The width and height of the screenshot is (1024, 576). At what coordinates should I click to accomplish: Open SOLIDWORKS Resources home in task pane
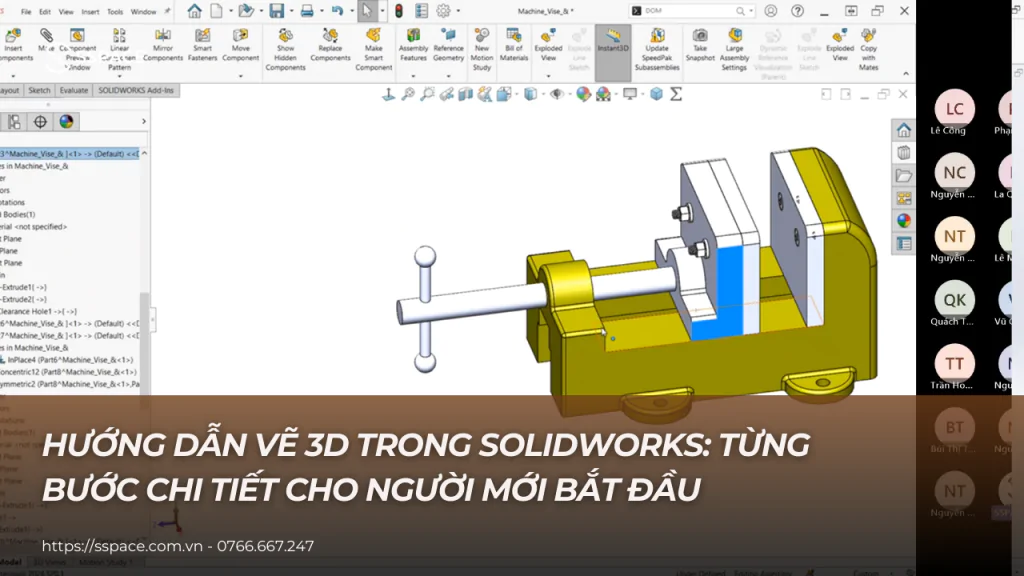point(904,130)
